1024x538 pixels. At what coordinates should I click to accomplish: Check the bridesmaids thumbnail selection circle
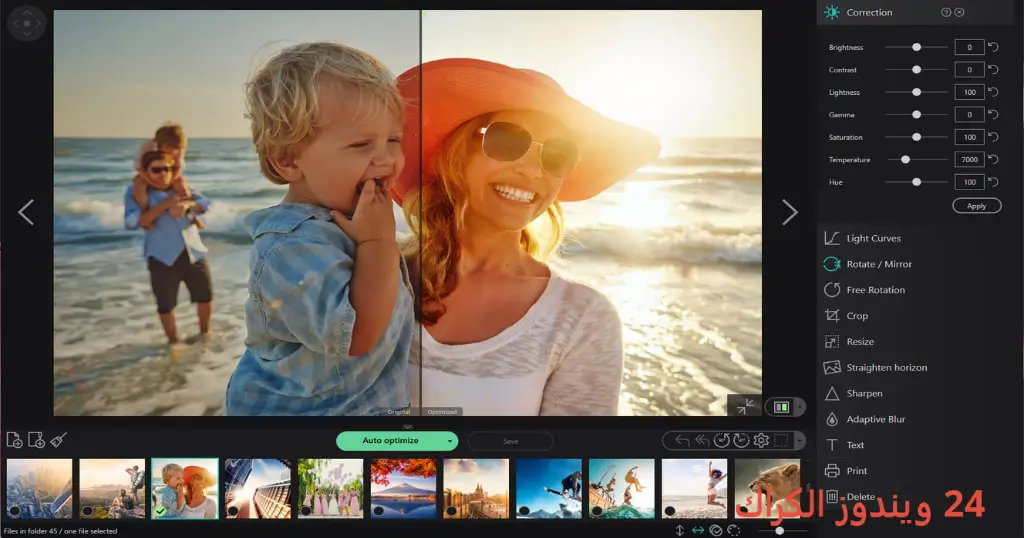(x=305, y=511)
